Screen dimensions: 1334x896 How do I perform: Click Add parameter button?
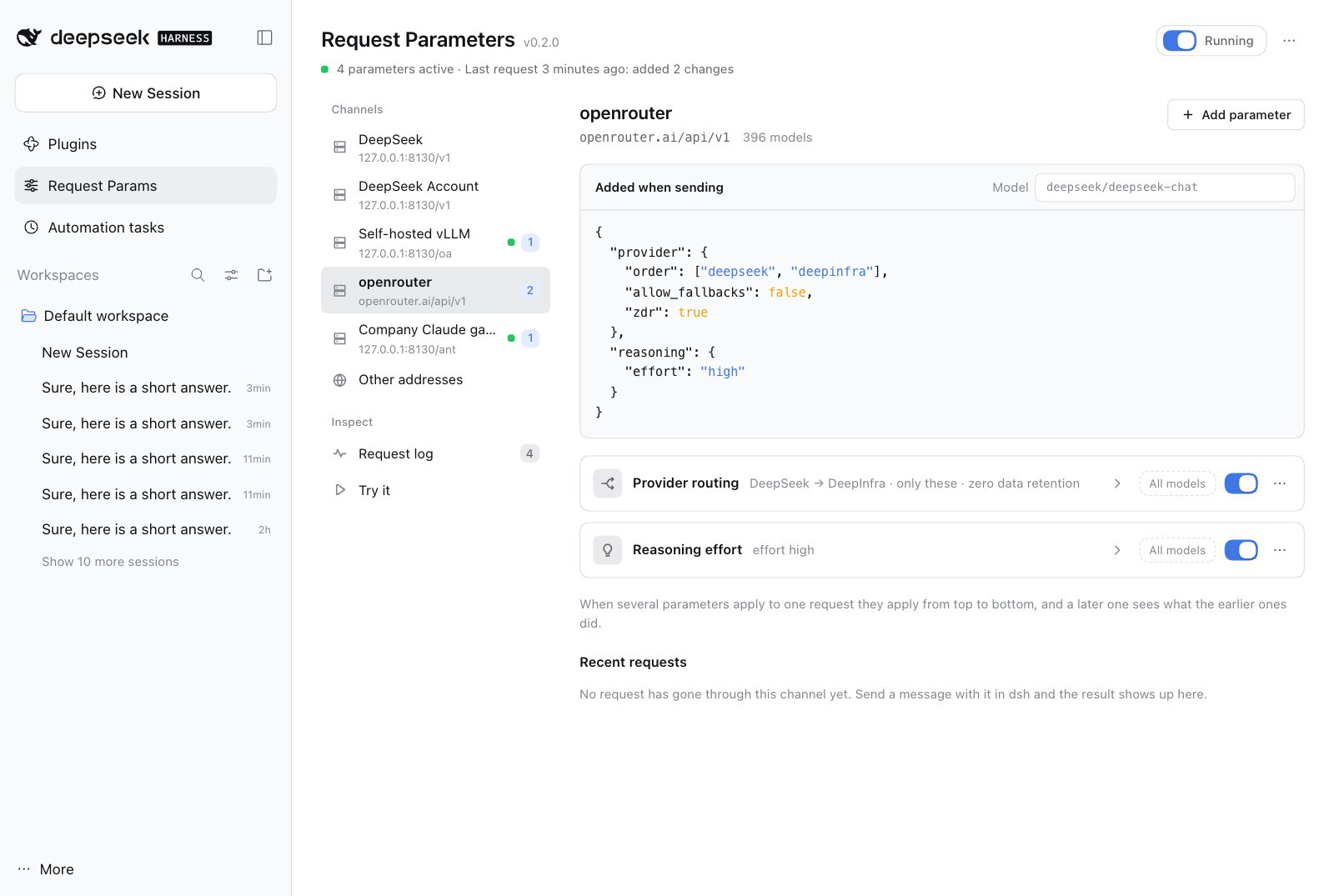pos(1236,115)
